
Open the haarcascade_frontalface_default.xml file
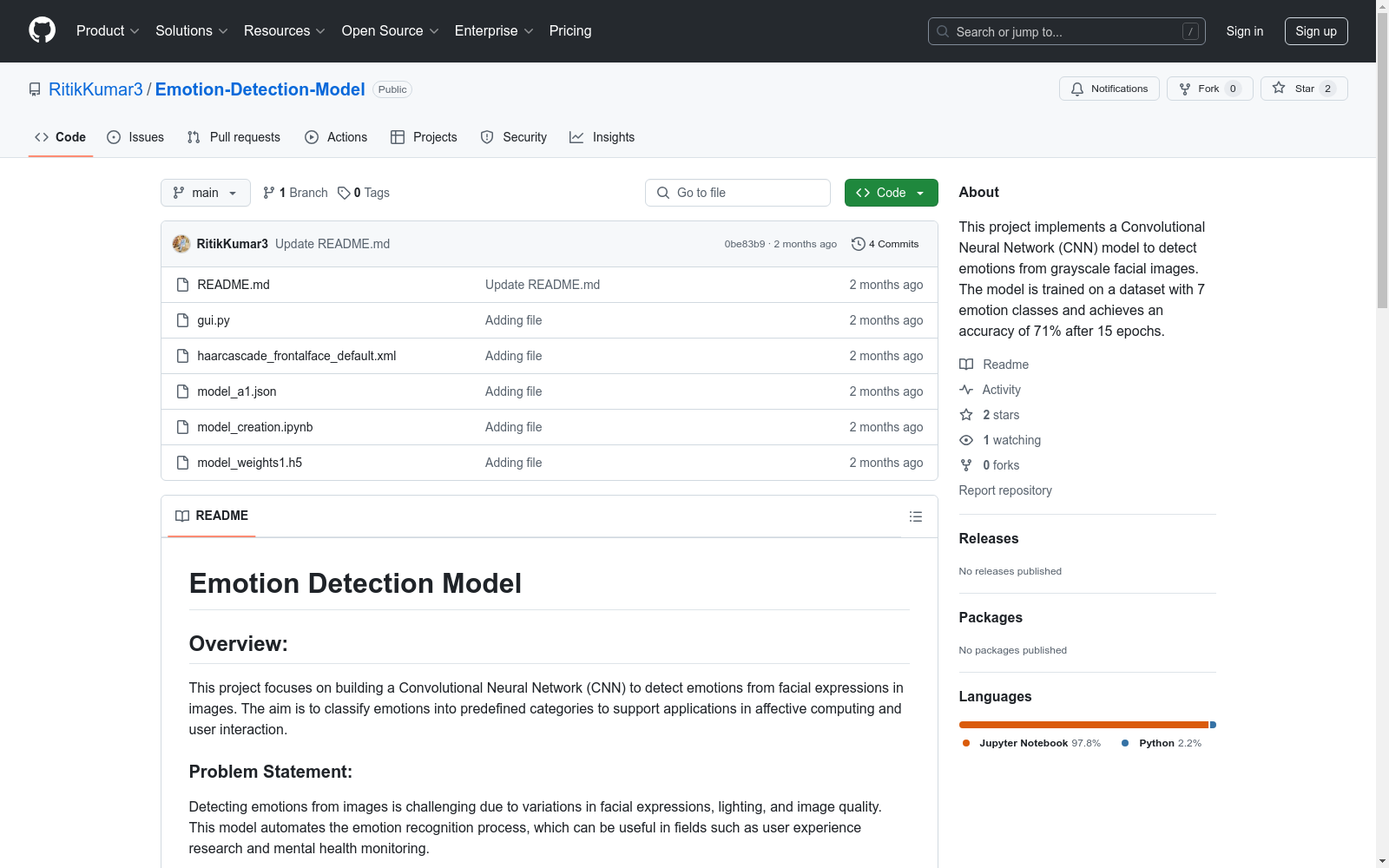pos(297,356)
